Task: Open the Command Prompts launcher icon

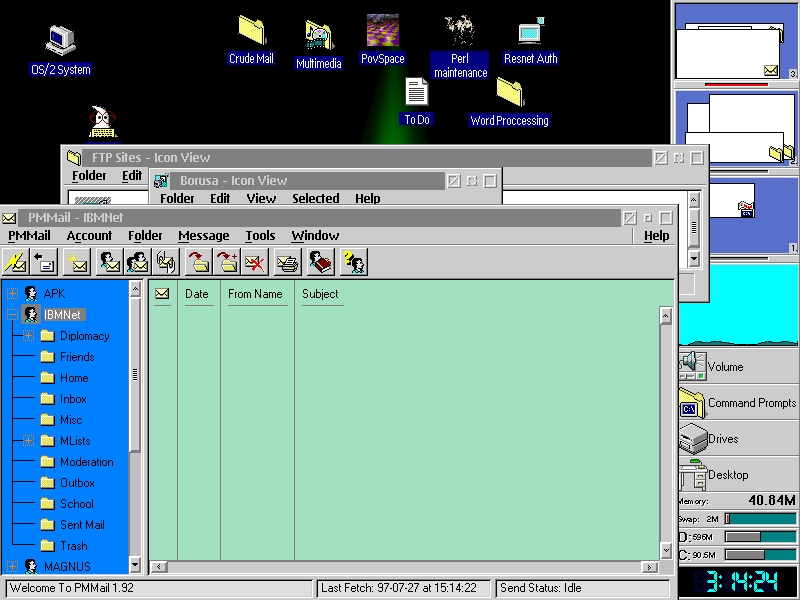Action: [x=692, y=403]
